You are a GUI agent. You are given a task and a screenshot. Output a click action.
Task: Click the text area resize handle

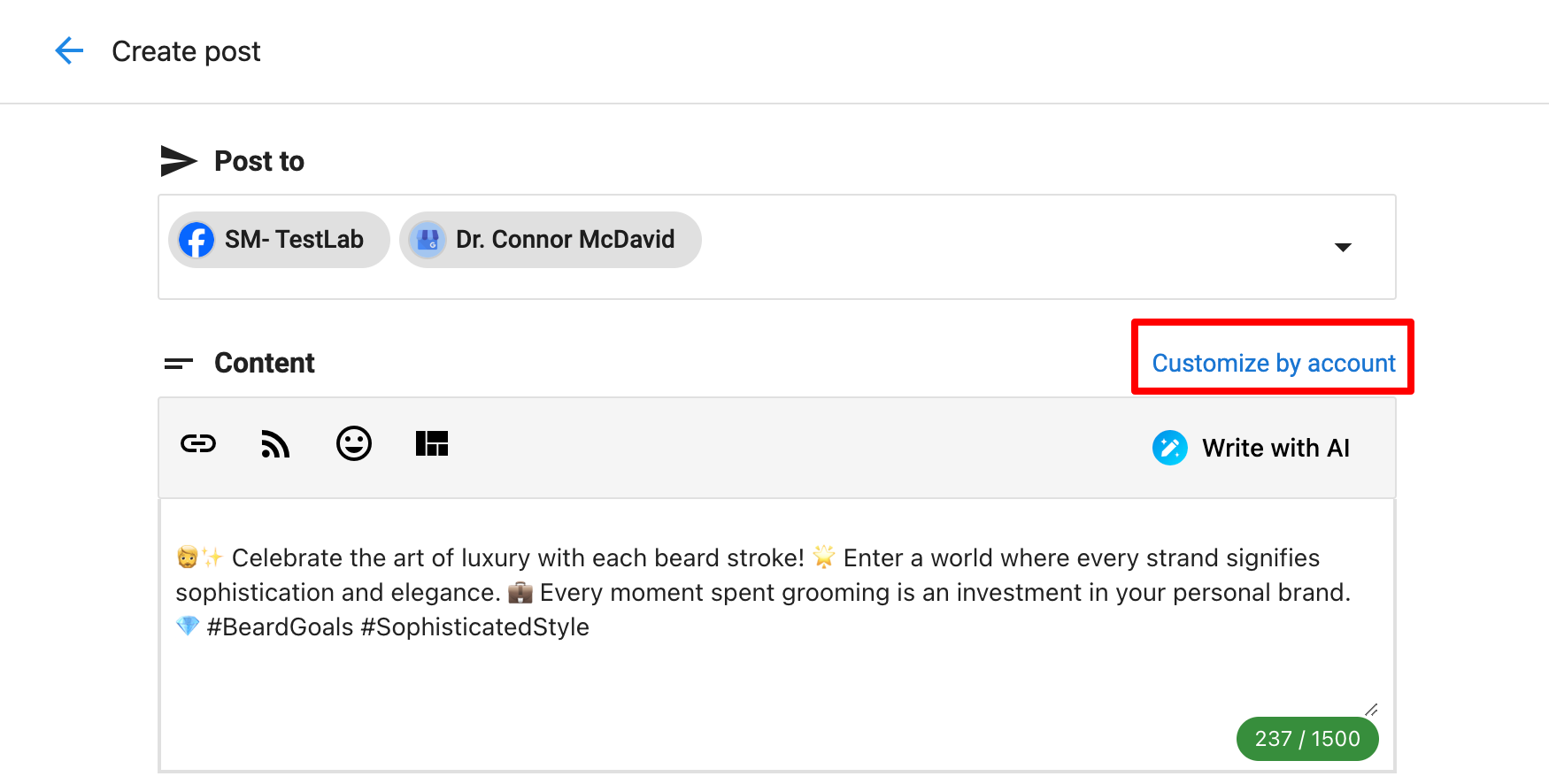(x=1371, y=710)
